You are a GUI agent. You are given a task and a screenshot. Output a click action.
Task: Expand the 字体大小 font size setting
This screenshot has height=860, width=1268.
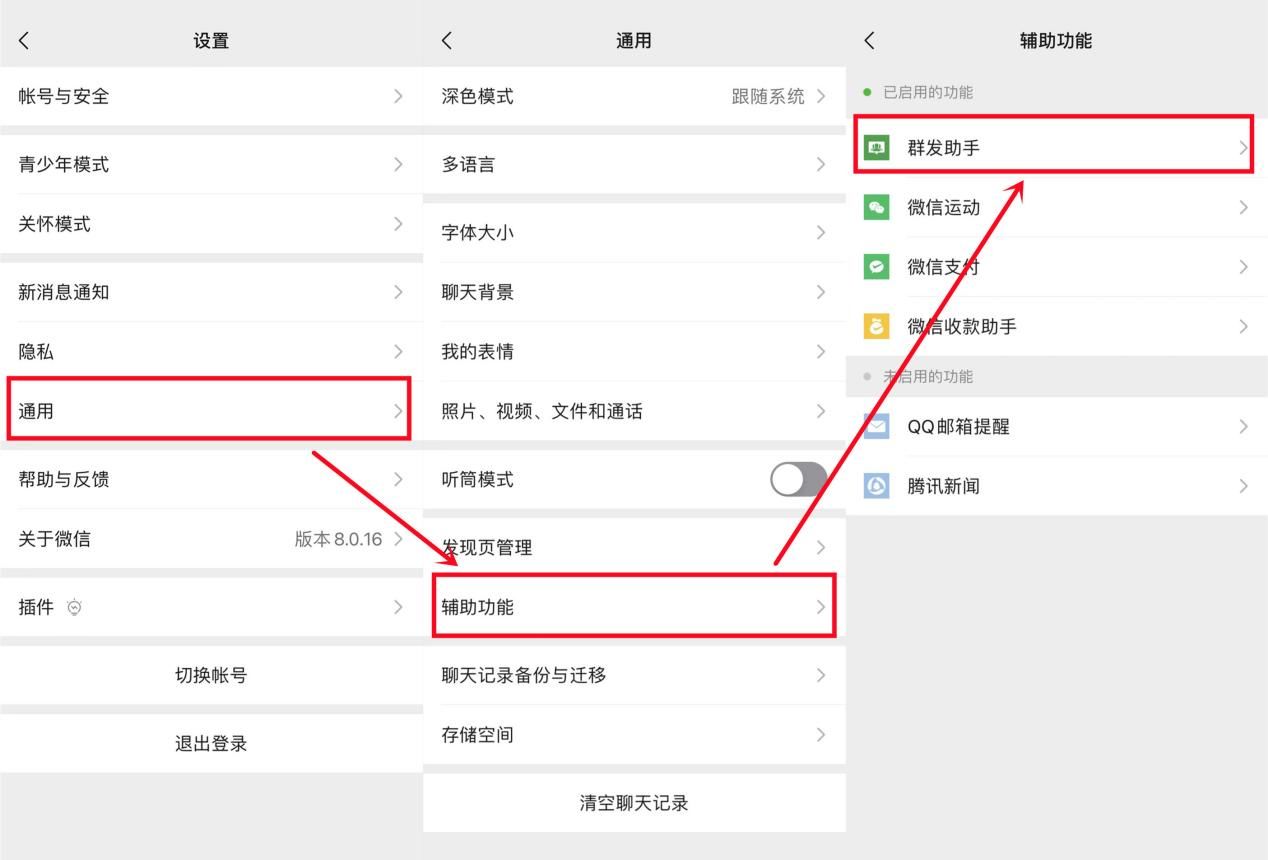(635, 232)
